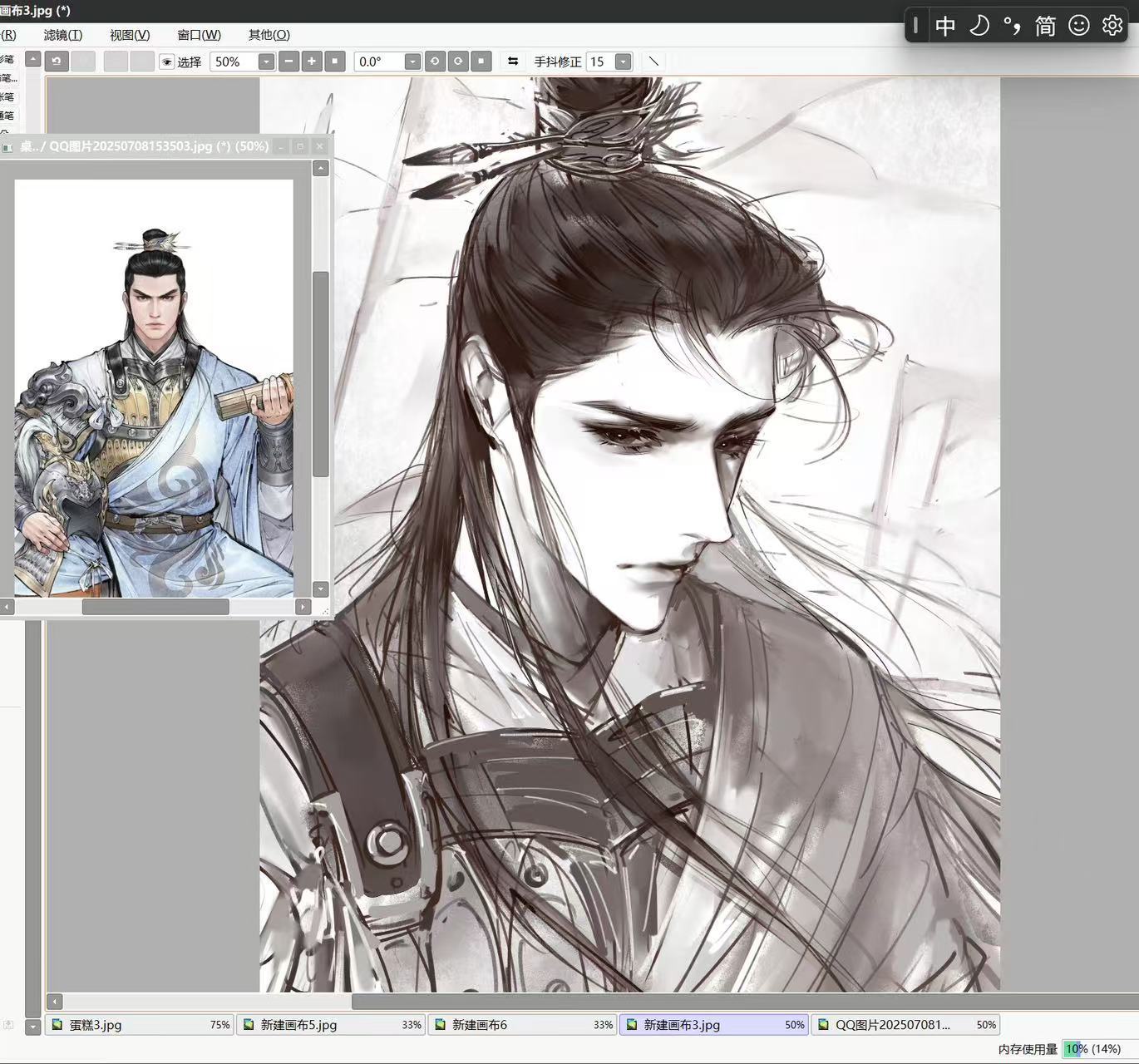Image resolution: width=1139 pixels, height=1064 pixels.
Task: Toggle the IME Chinese/English 中 mode
Action: 945,27
